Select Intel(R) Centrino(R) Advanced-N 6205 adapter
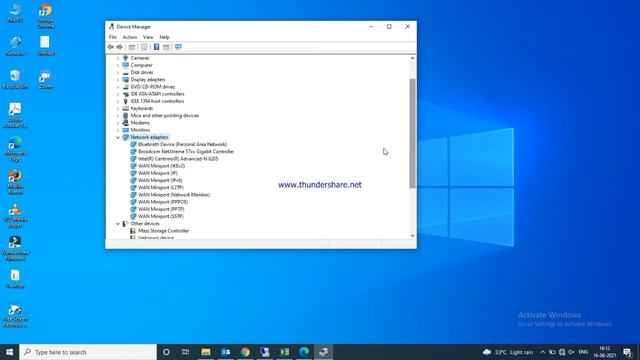640x360 pixels. (x=178, y=159)
